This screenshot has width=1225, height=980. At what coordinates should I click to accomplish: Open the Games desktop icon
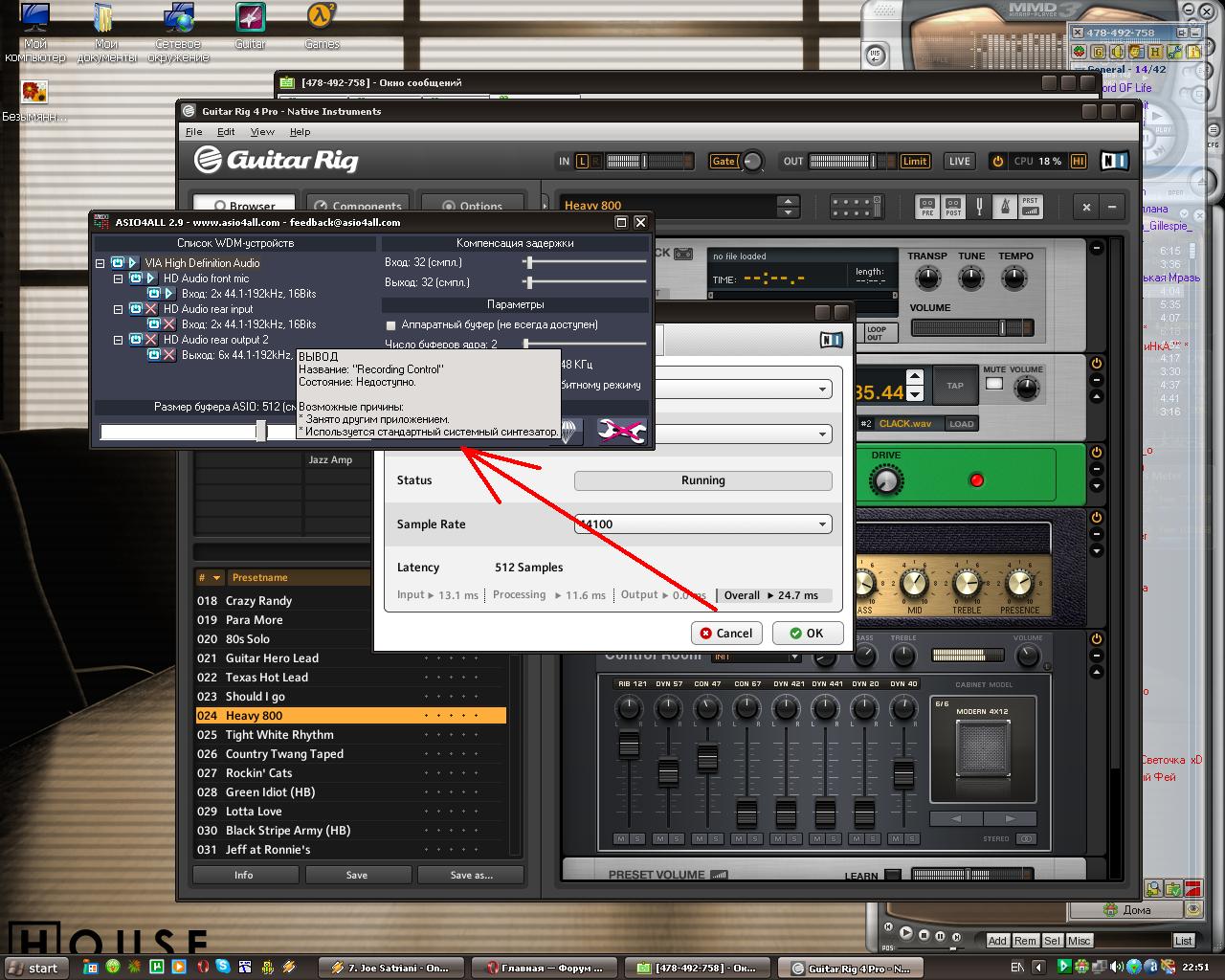(x=322, y=26)
